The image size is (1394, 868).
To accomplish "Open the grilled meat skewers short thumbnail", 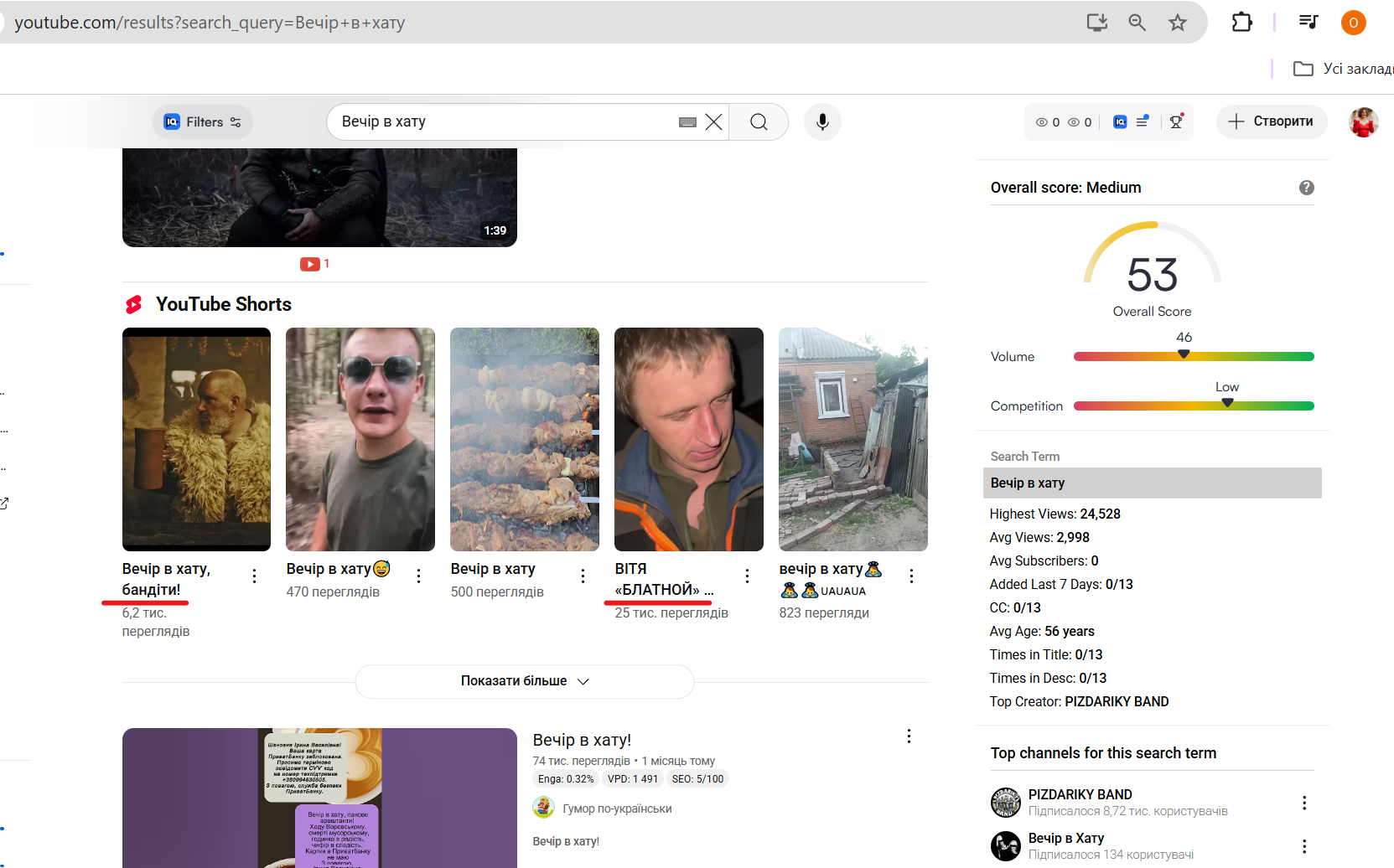I will coord(525,439).
